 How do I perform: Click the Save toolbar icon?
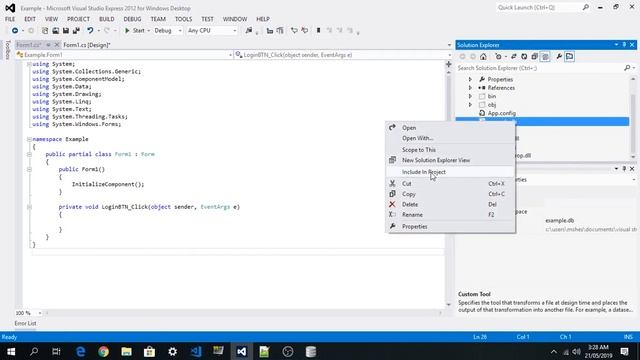[66, 31]
